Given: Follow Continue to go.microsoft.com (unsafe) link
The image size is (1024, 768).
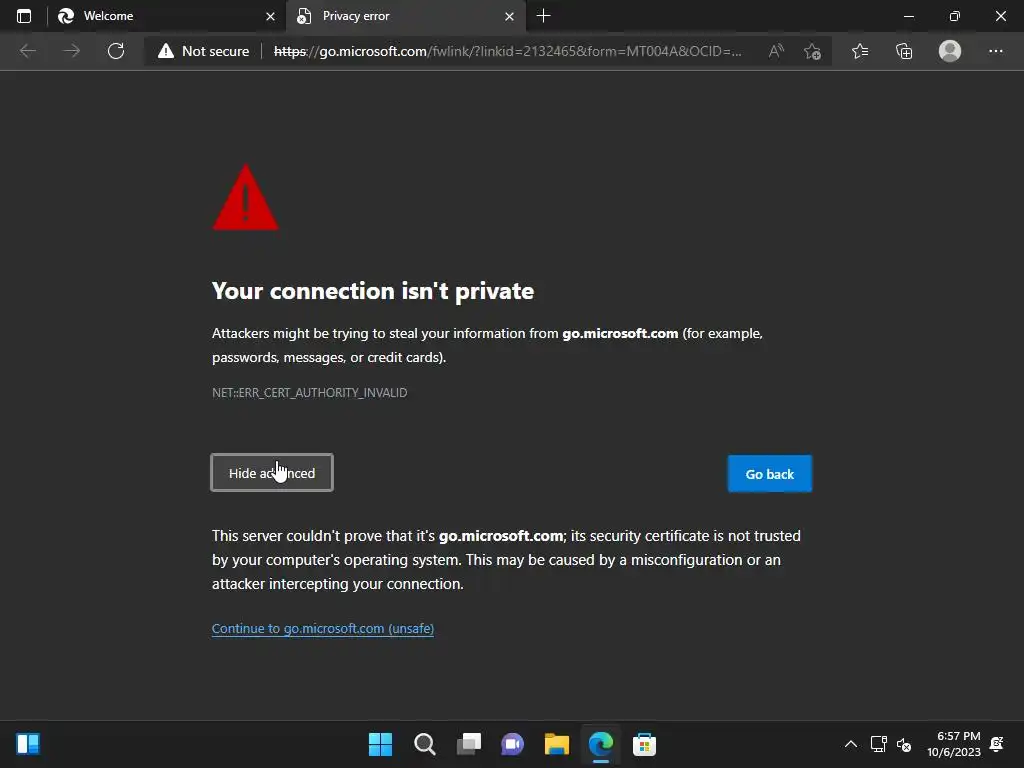Looking at the screenshot, I should click(323, 628).
